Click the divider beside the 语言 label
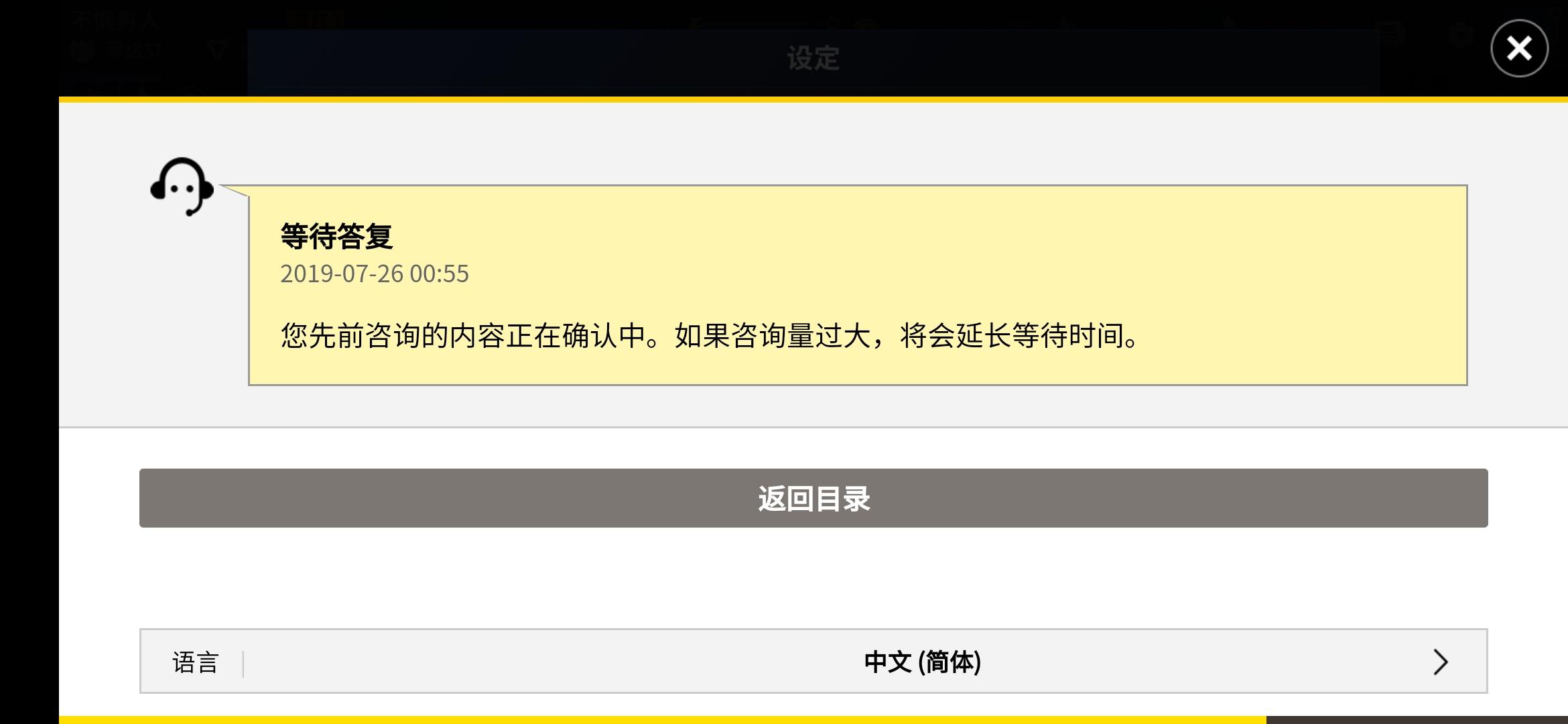The height and width of the screenshot is (724, 1568). tap(243, 663)
